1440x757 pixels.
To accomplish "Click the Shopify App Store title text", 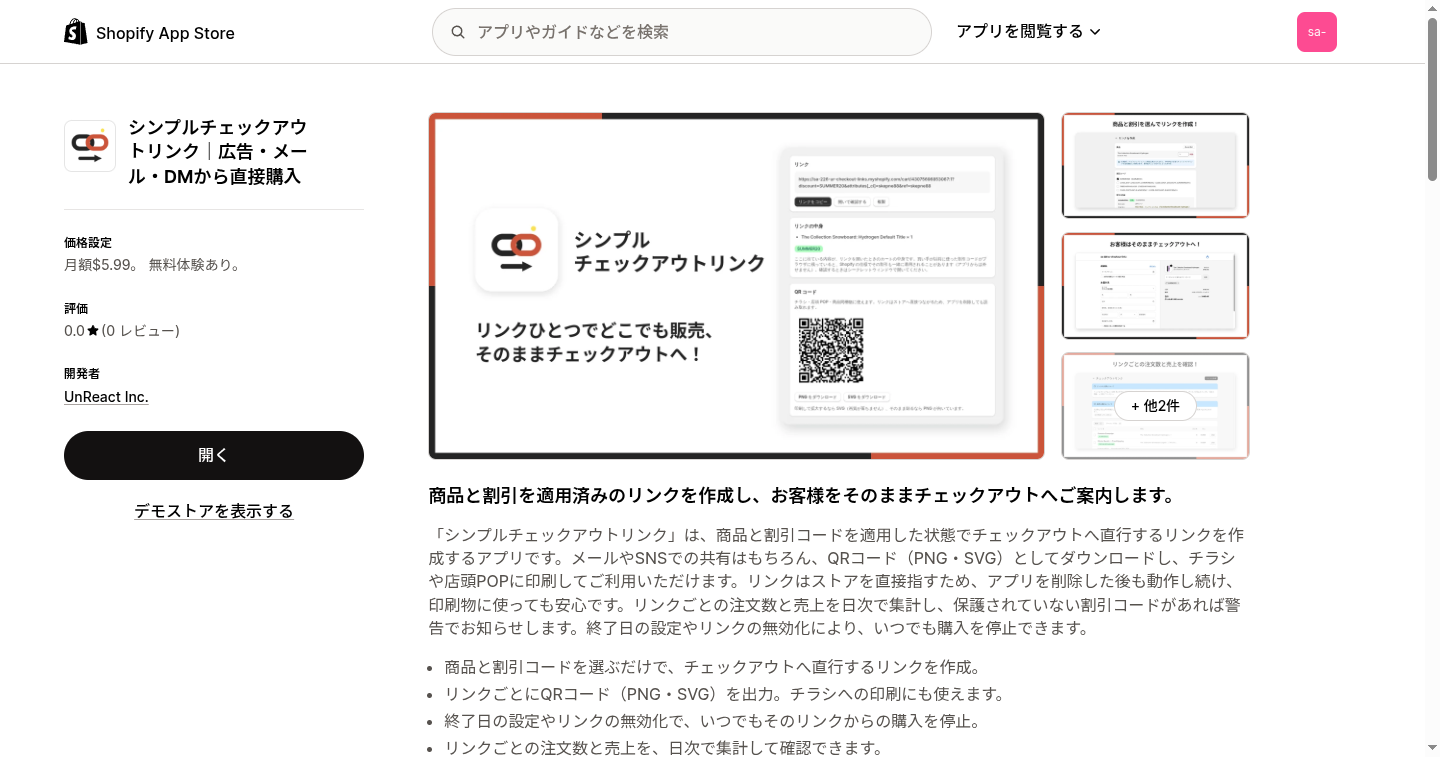I will (165, 33).
